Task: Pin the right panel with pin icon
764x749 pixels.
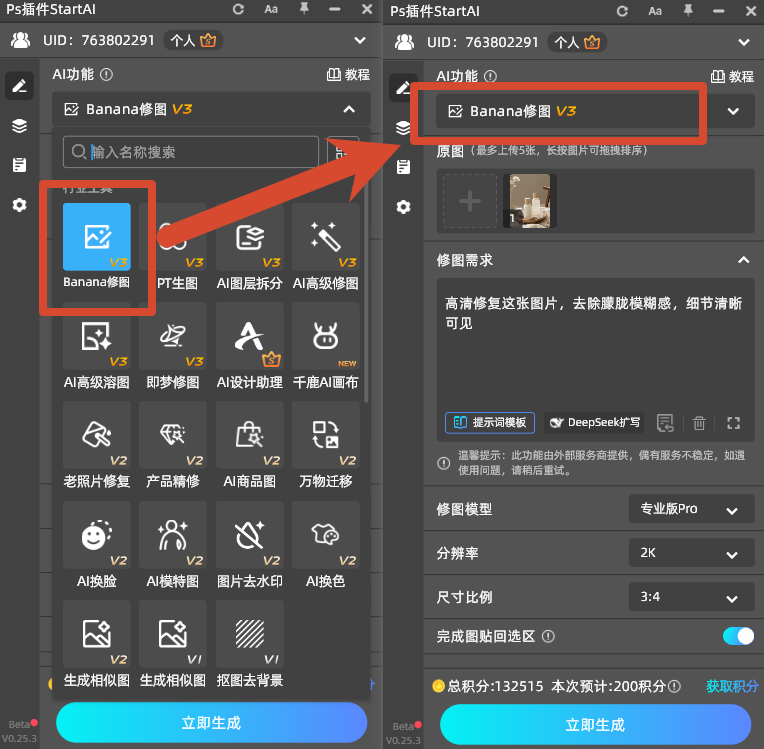Action: (x=688, y=11)
